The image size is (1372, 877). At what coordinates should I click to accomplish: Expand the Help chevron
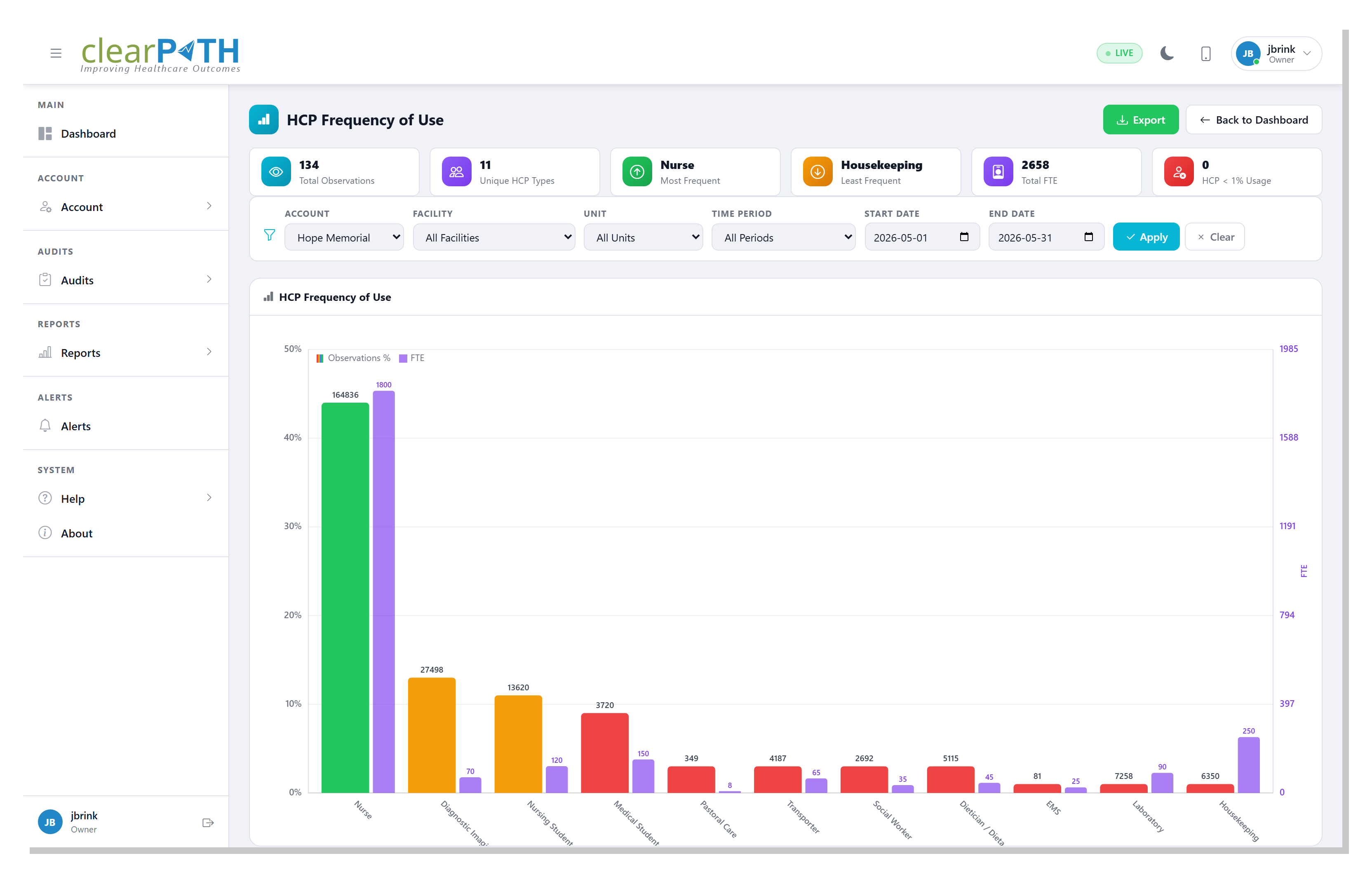209,497
